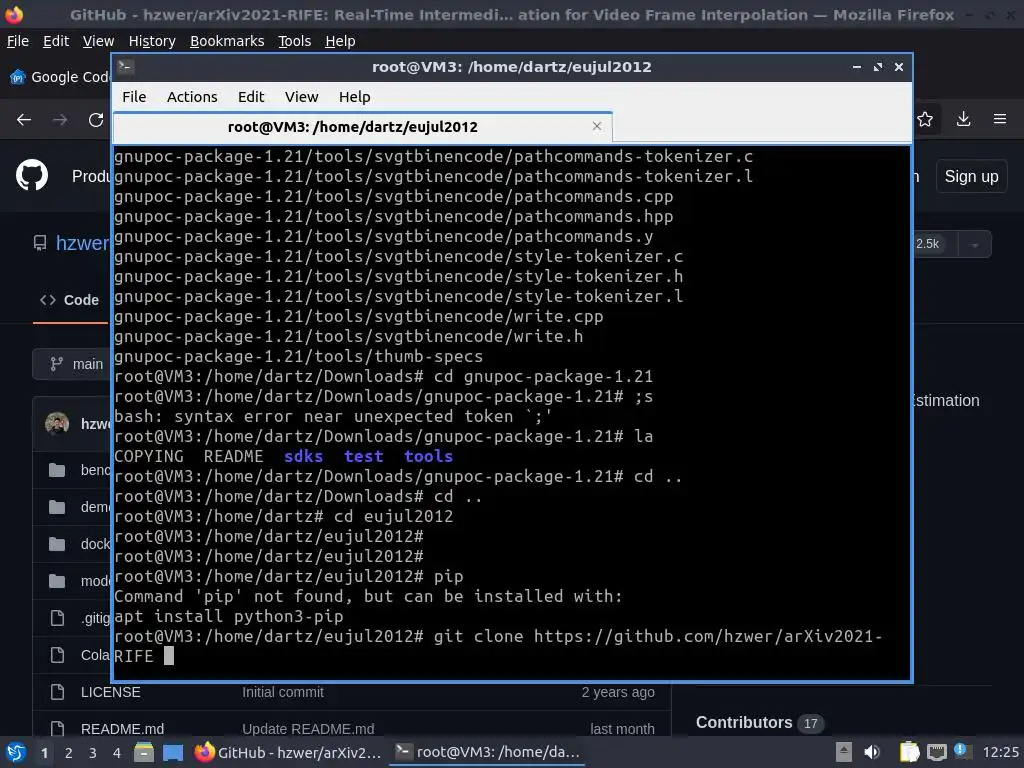
Task: Open the LICENSE file
Action: point(110,692)
